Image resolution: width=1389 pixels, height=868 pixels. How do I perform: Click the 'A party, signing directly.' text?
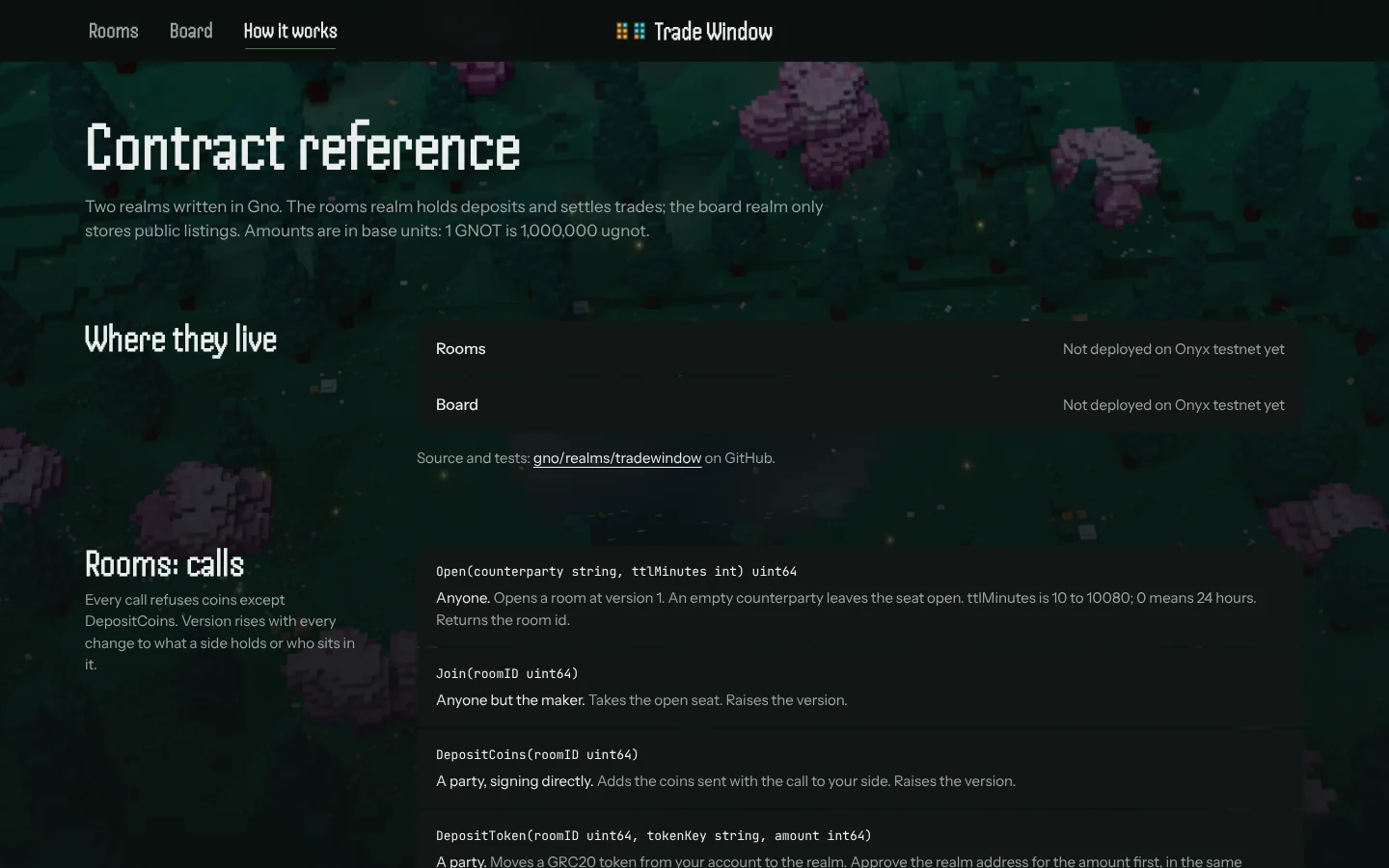(x=514, y=781)
